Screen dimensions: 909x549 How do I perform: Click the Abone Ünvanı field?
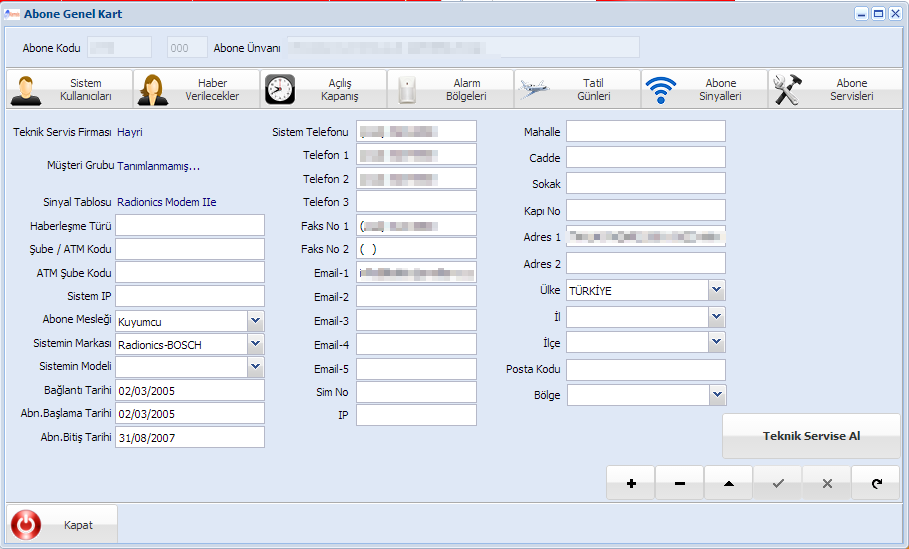(463, 48)
